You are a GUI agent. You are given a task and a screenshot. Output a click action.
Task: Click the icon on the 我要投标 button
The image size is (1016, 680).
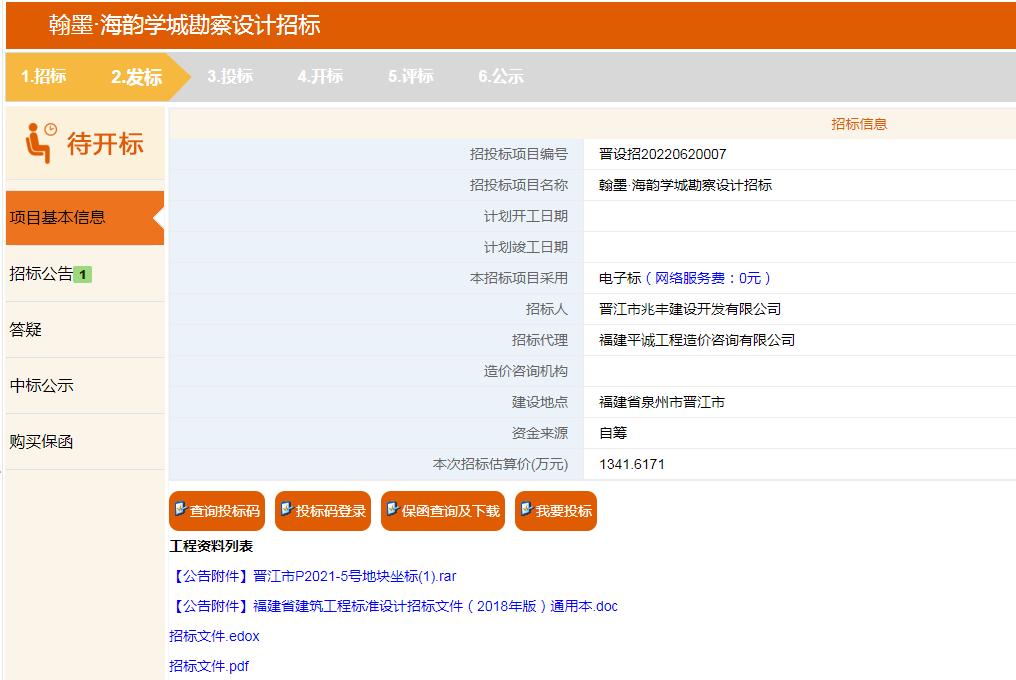526,510
